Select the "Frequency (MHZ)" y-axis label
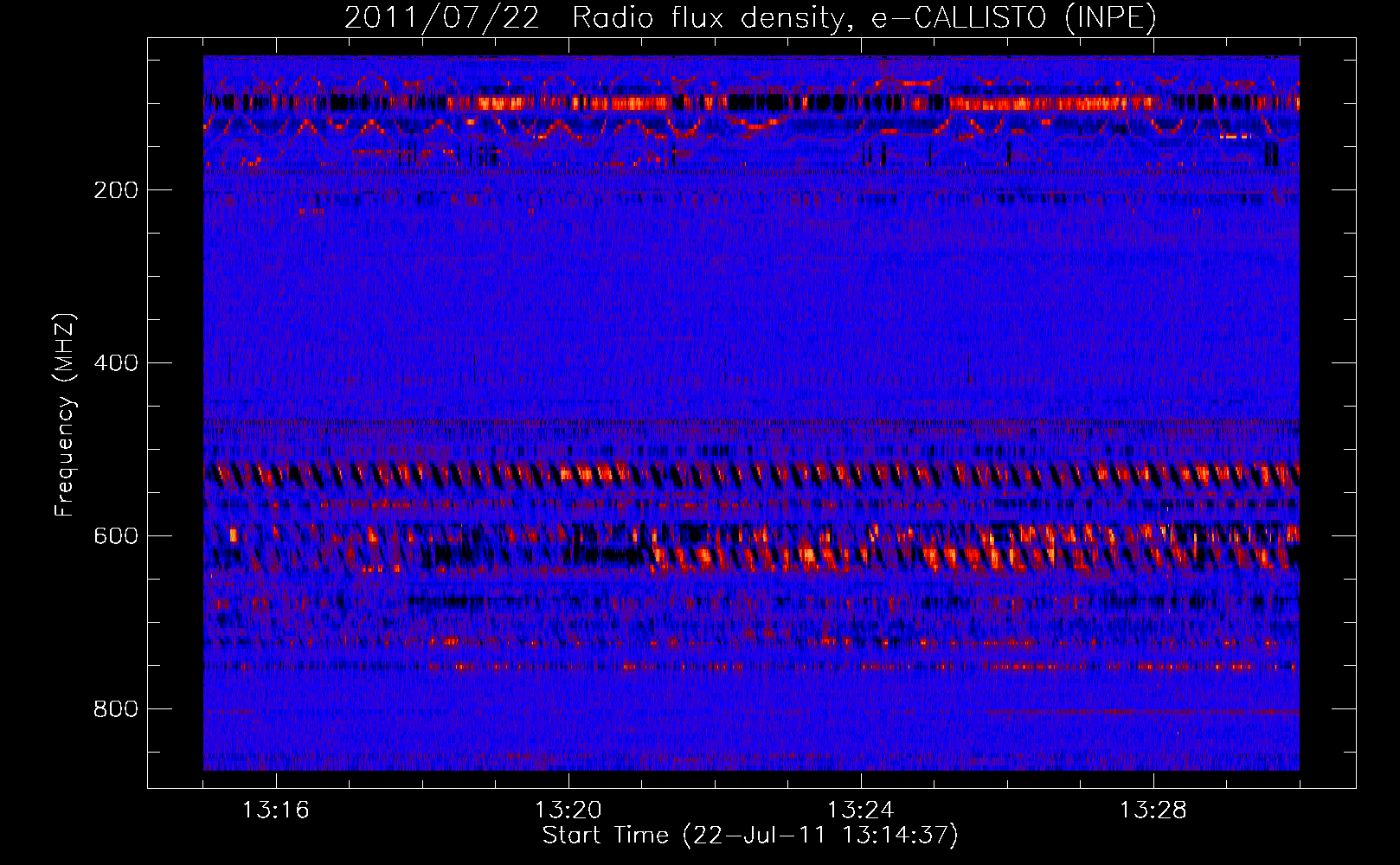This screenshot has width=1400, height=865. [65, 415]
